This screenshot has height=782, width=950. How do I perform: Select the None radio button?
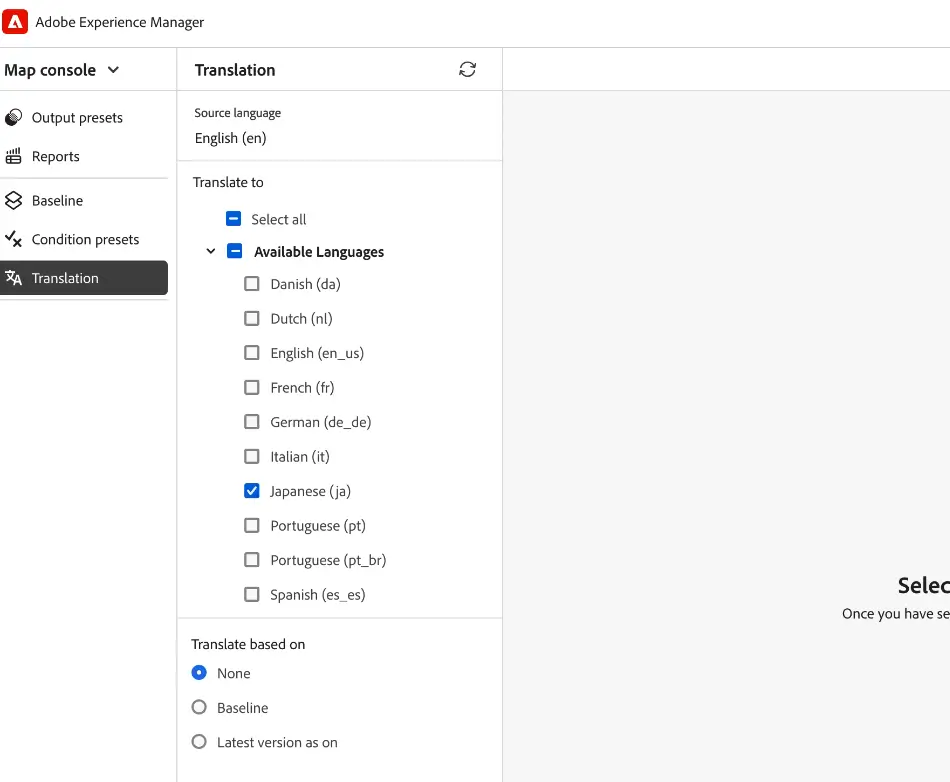coord(199,673)
